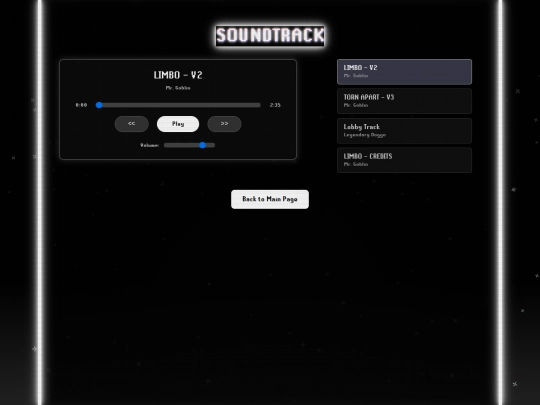This screenshot has width=540, height=405.
Task: Click the artist name under the player title
Action: 178,88
